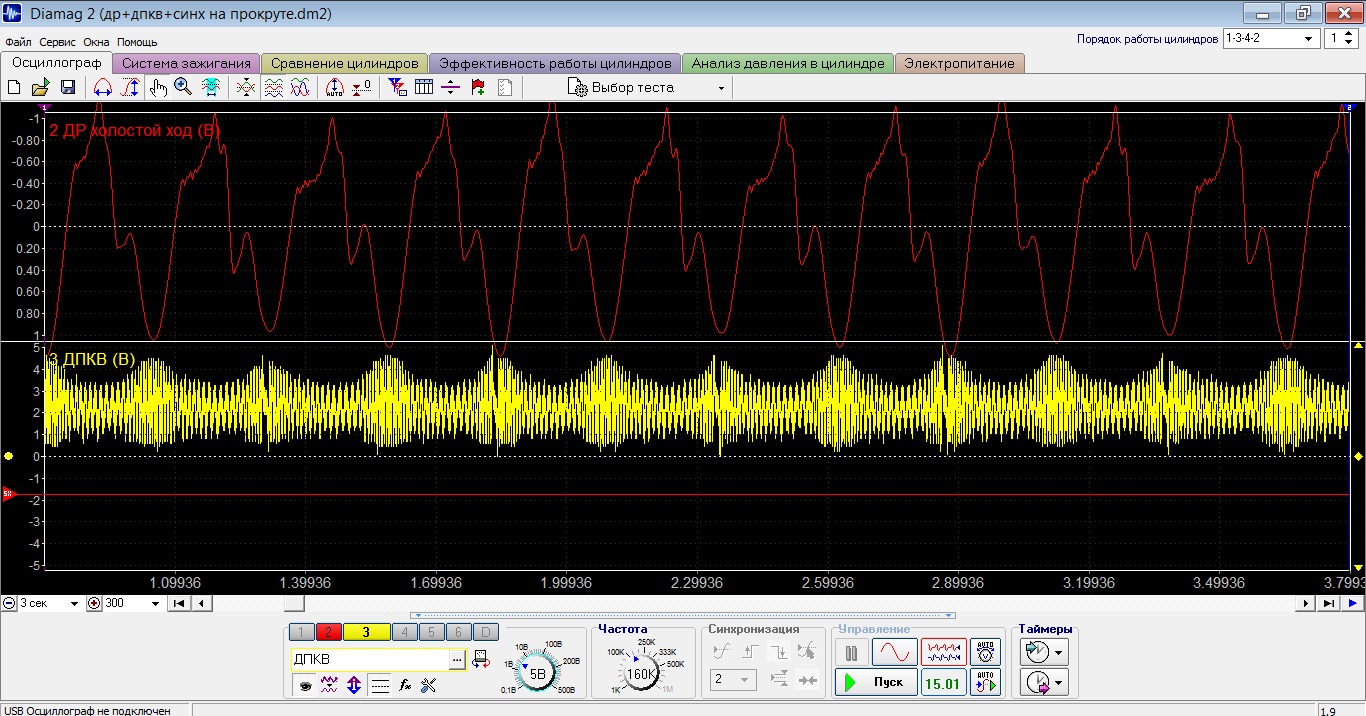This screenshot has height=716, width=1366.
Task: Select the red multi-wave recorder mode button
Action: coord(943,653)
